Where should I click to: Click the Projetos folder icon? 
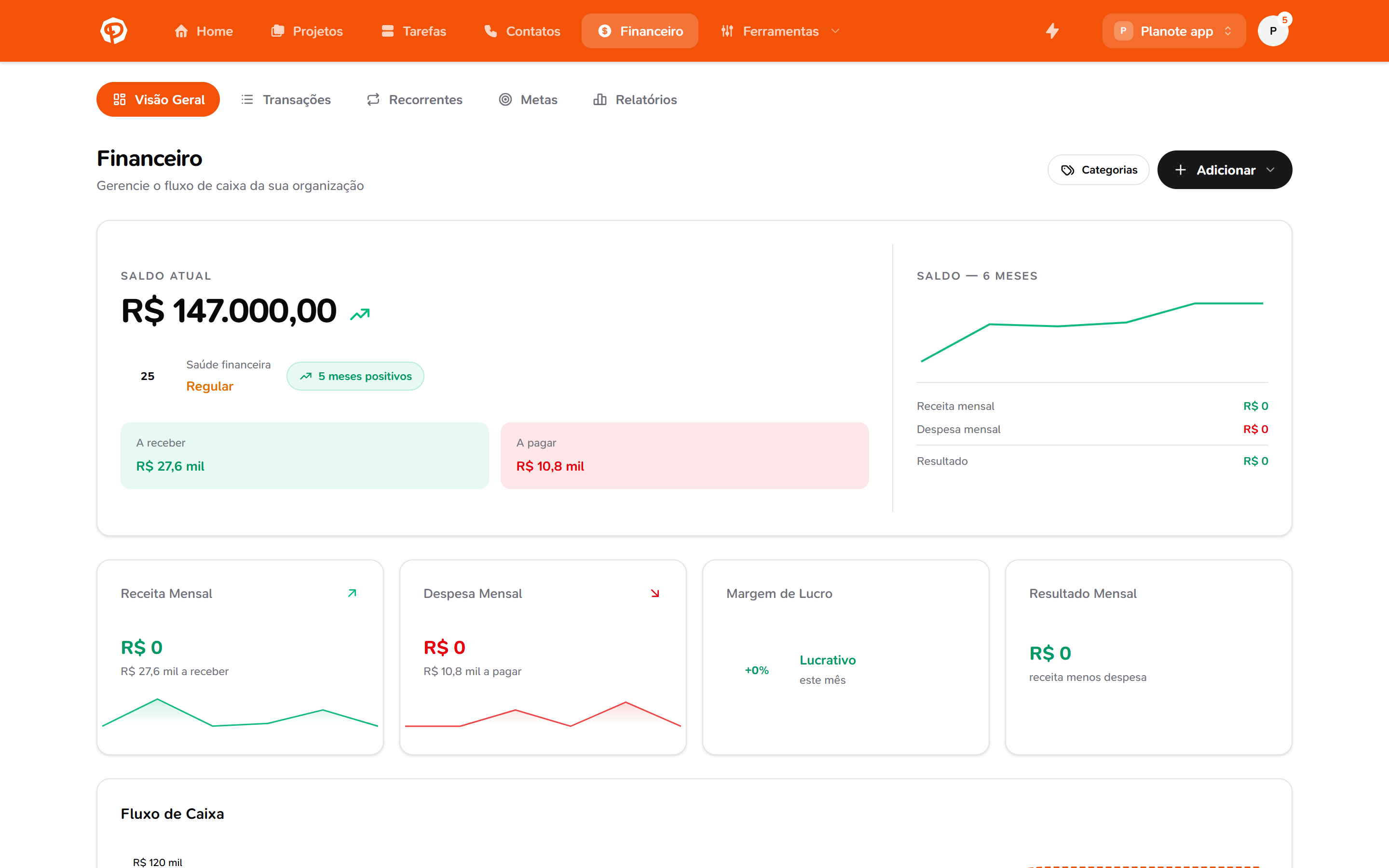click(278, 31)
